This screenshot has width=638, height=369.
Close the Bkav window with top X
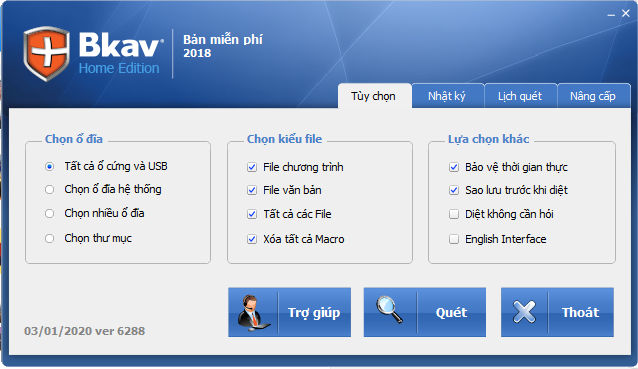tap(626, 13)
